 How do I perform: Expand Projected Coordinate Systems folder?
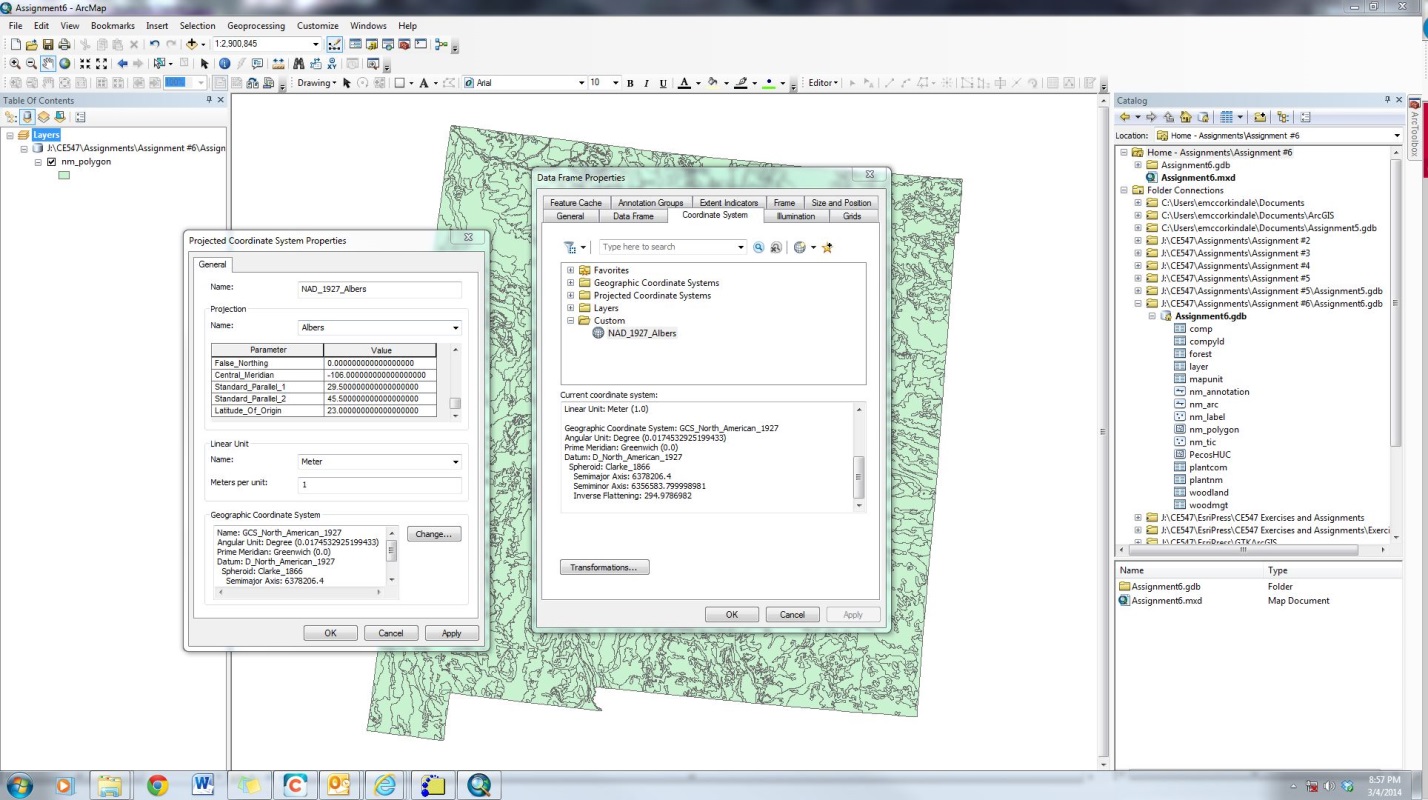tap(571, 295)
